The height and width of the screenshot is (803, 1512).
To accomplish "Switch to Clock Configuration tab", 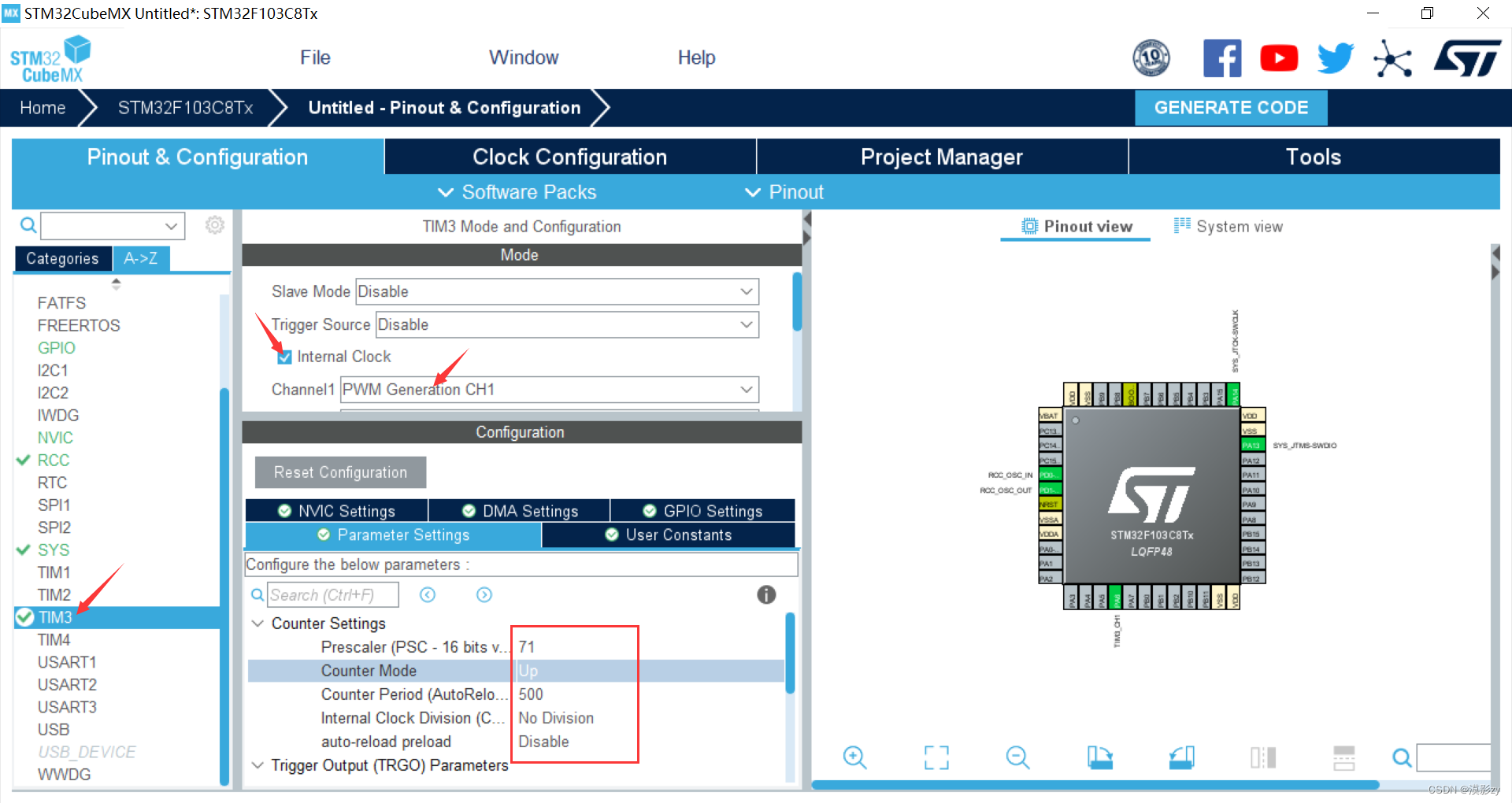I will pos(570,157).
